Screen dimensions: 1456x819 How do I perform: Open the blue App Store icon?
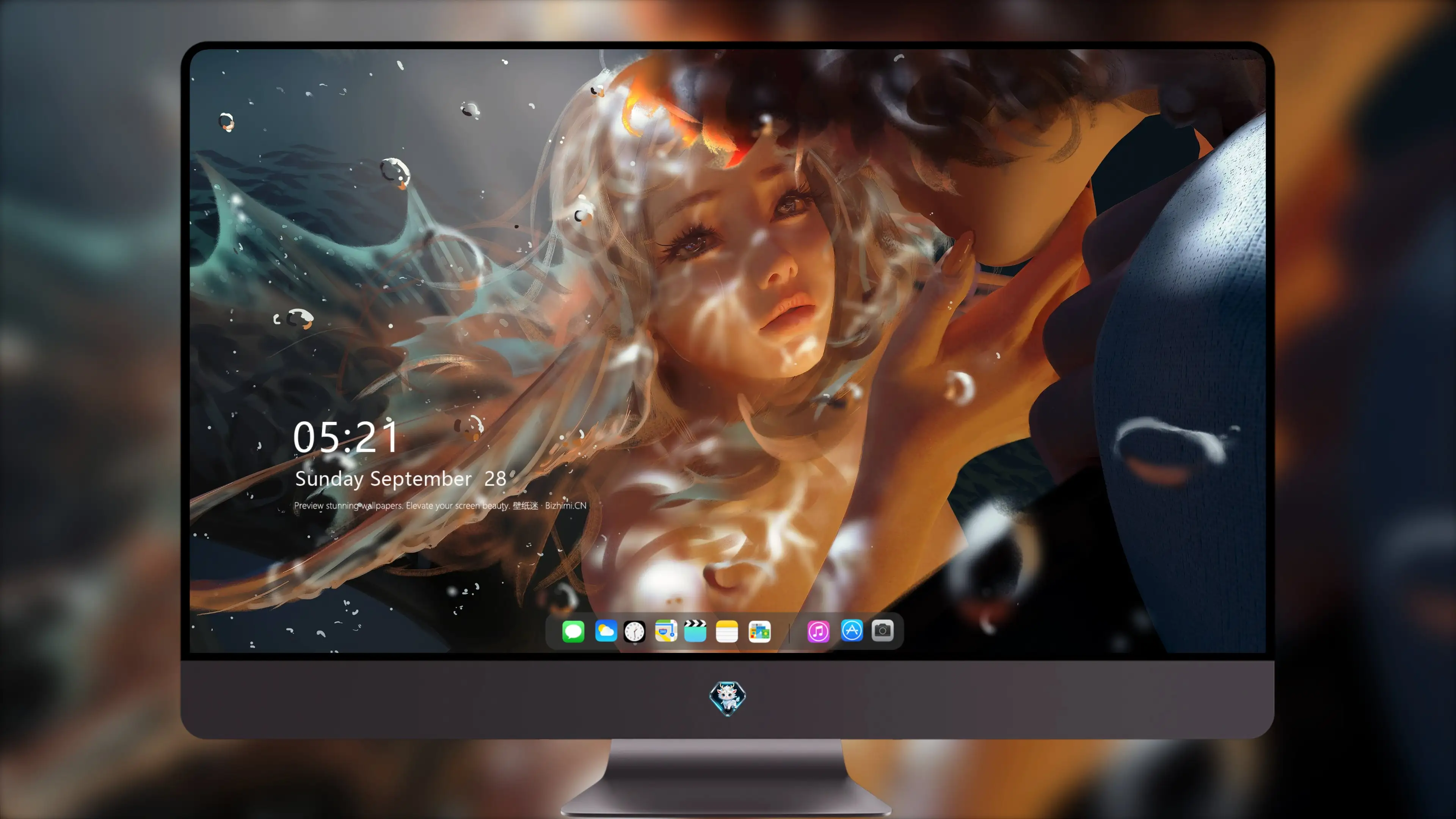(x=852, y=630)
